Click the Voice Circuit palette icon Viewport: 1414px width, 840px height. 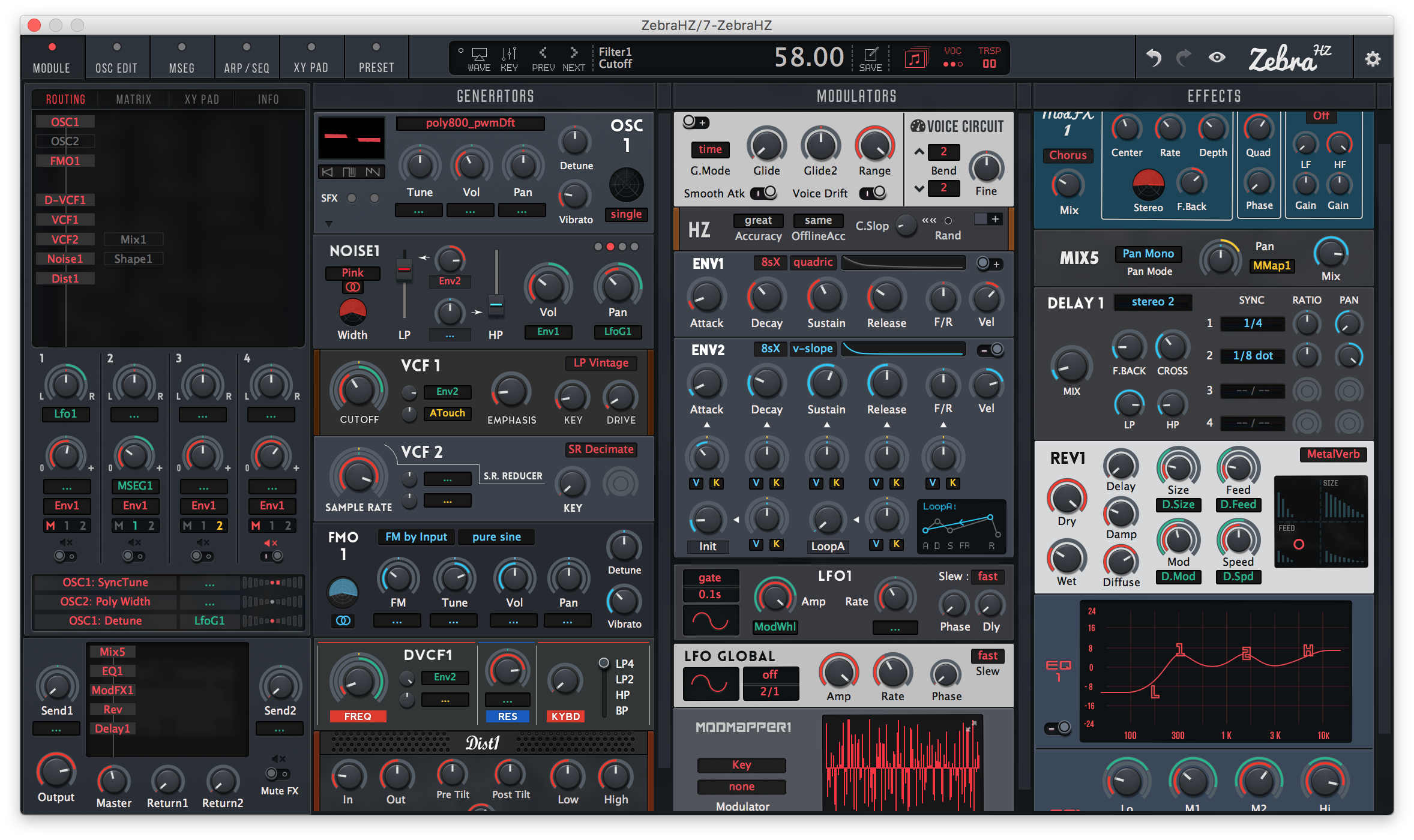918,126
